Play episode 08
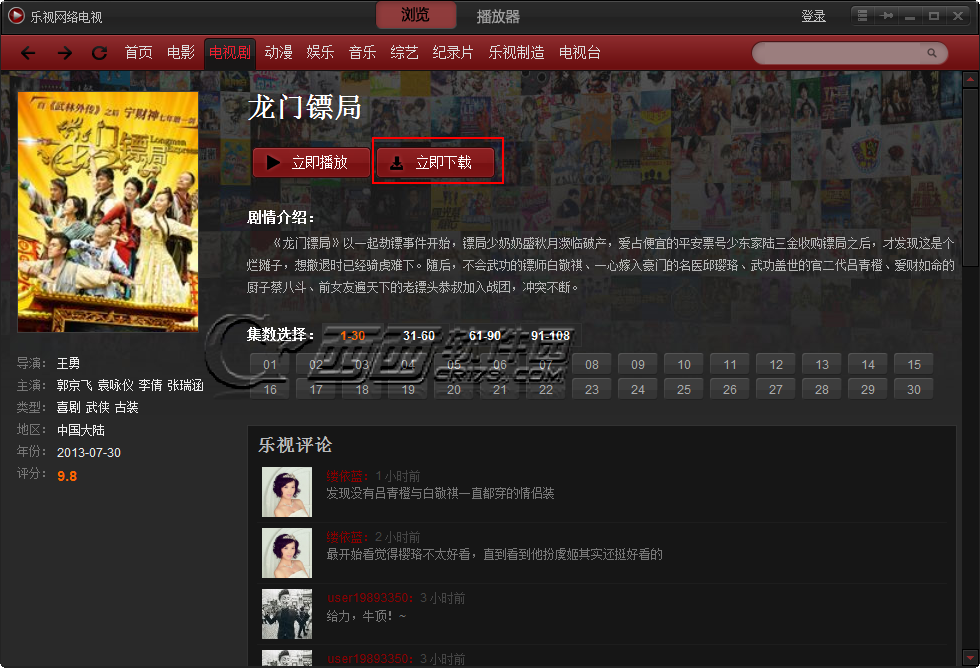The image size is (980, 668). click(x=592, y=364)
